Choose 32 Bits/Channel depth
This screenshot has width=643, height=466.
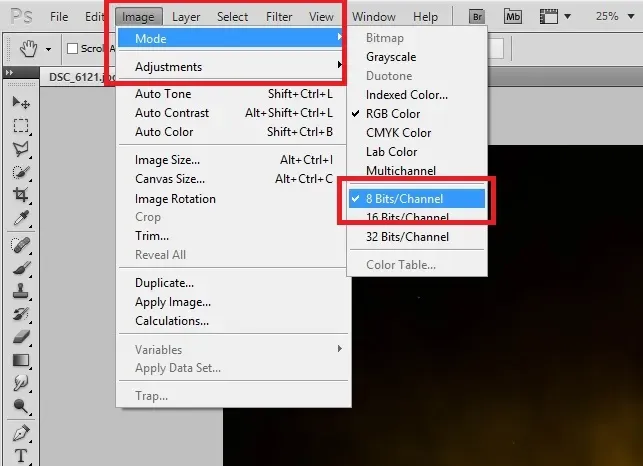[407, 237]
